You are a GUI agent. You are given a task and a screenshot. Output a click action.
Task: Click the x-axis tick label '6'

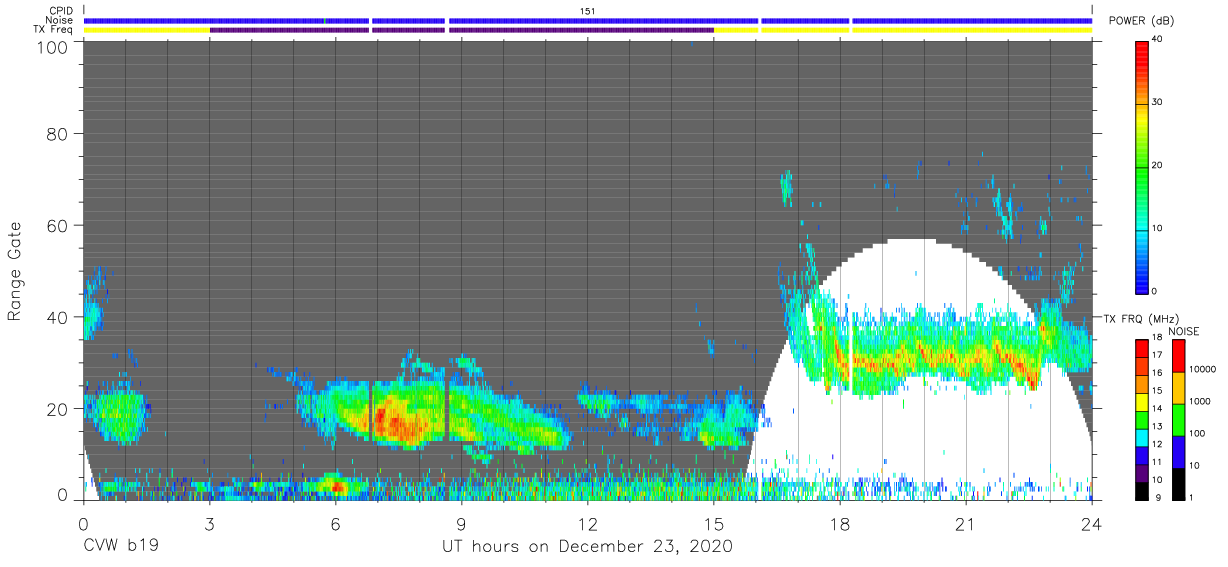pos(335,523)
